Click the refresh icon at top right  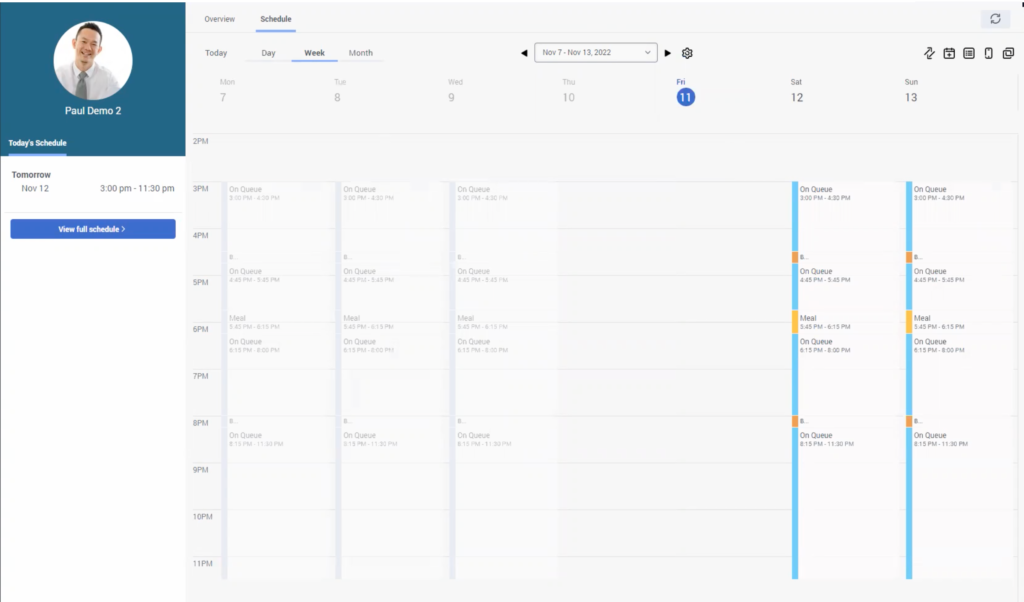[995, 19]
